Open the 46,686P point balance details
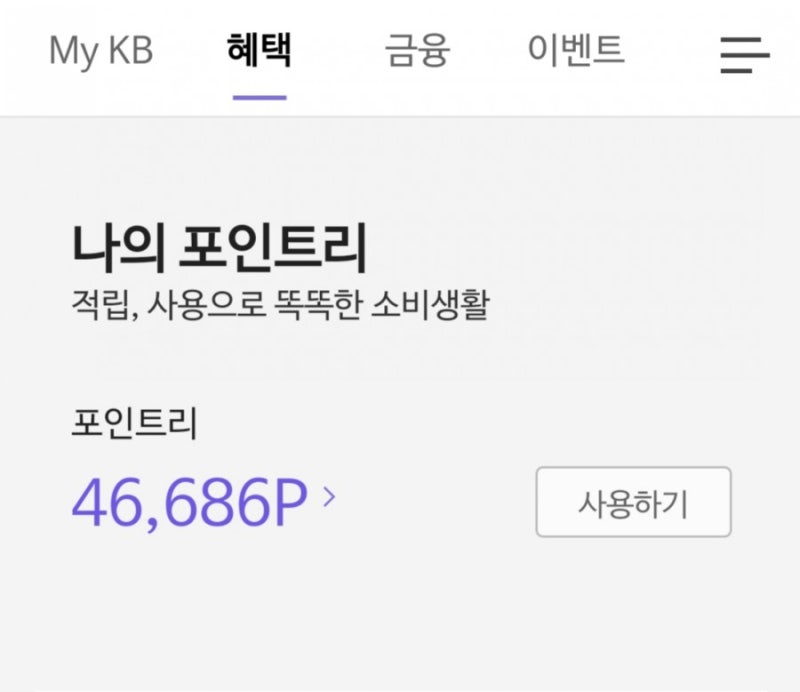 pyautogui.click(x=190, y=501)
